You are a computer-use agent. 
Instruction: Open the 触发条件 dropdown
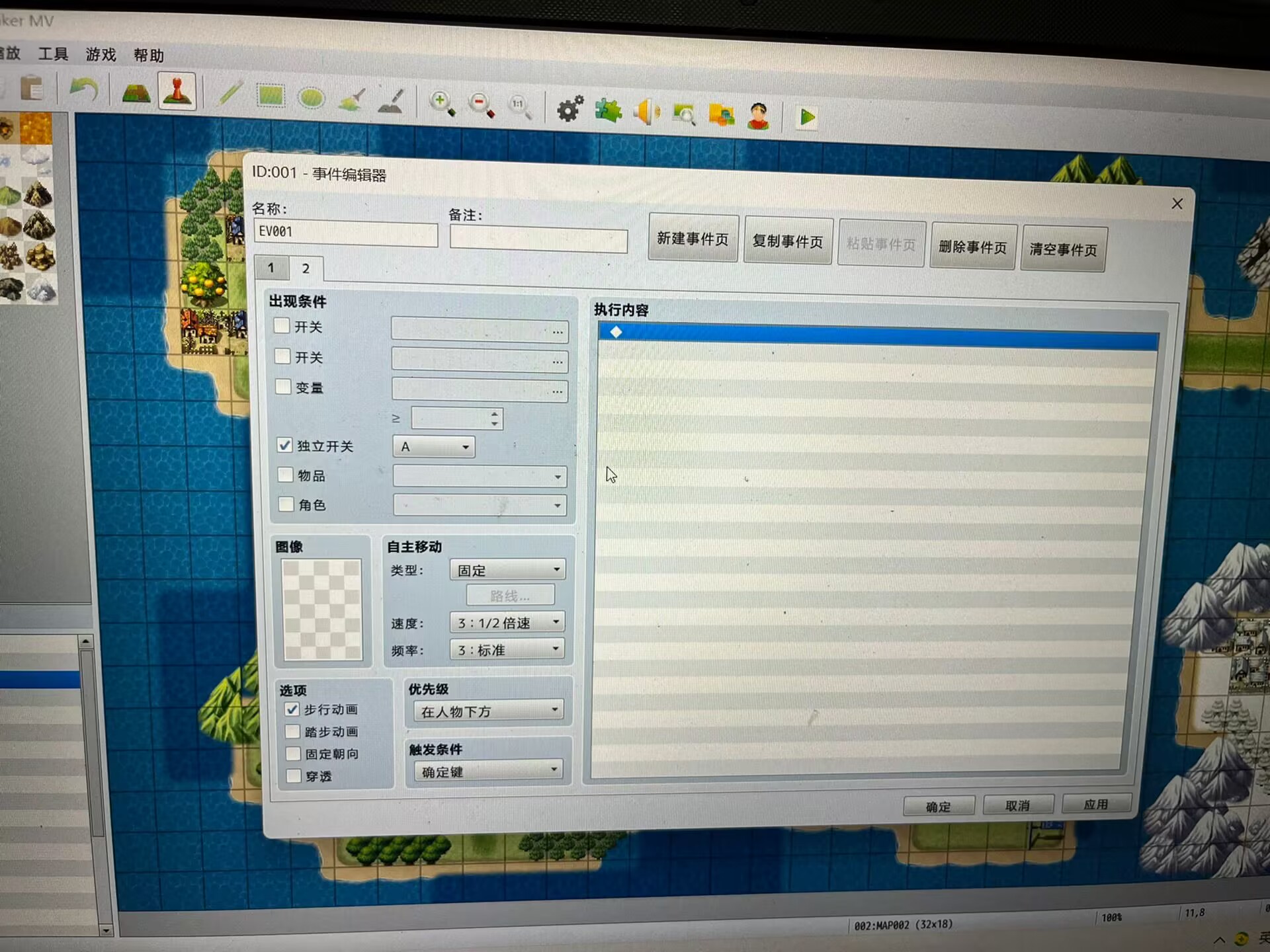488,771
